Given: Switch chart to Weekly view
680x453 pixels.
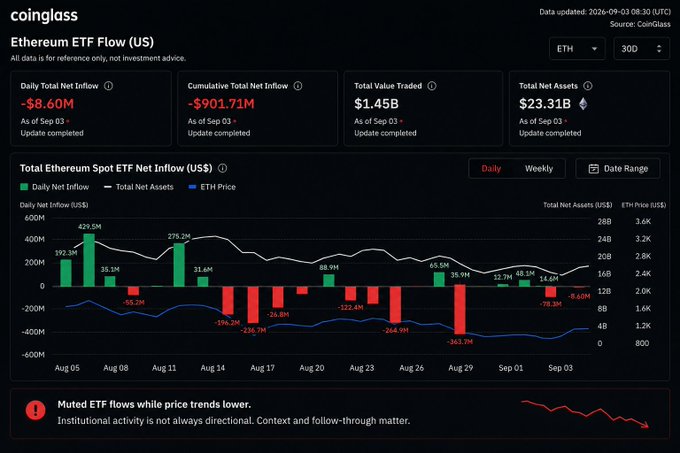Looking at the screenshot, I should click(539, 169).
